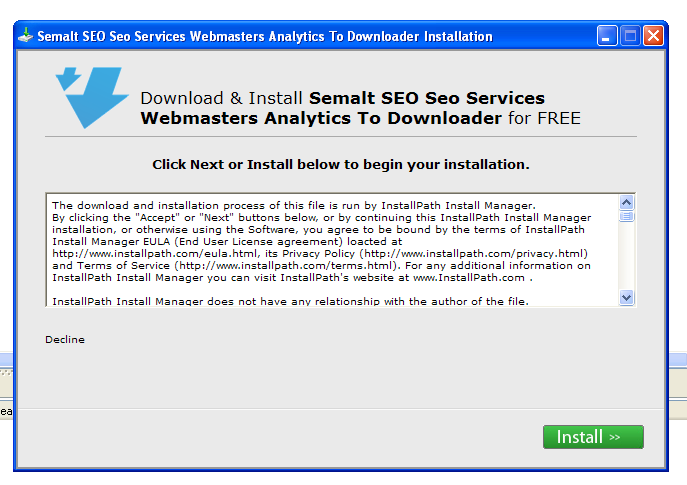Screen dimensions: 687x485
Task: Click the license text scroll down arrow
Action: pos(627,297)
